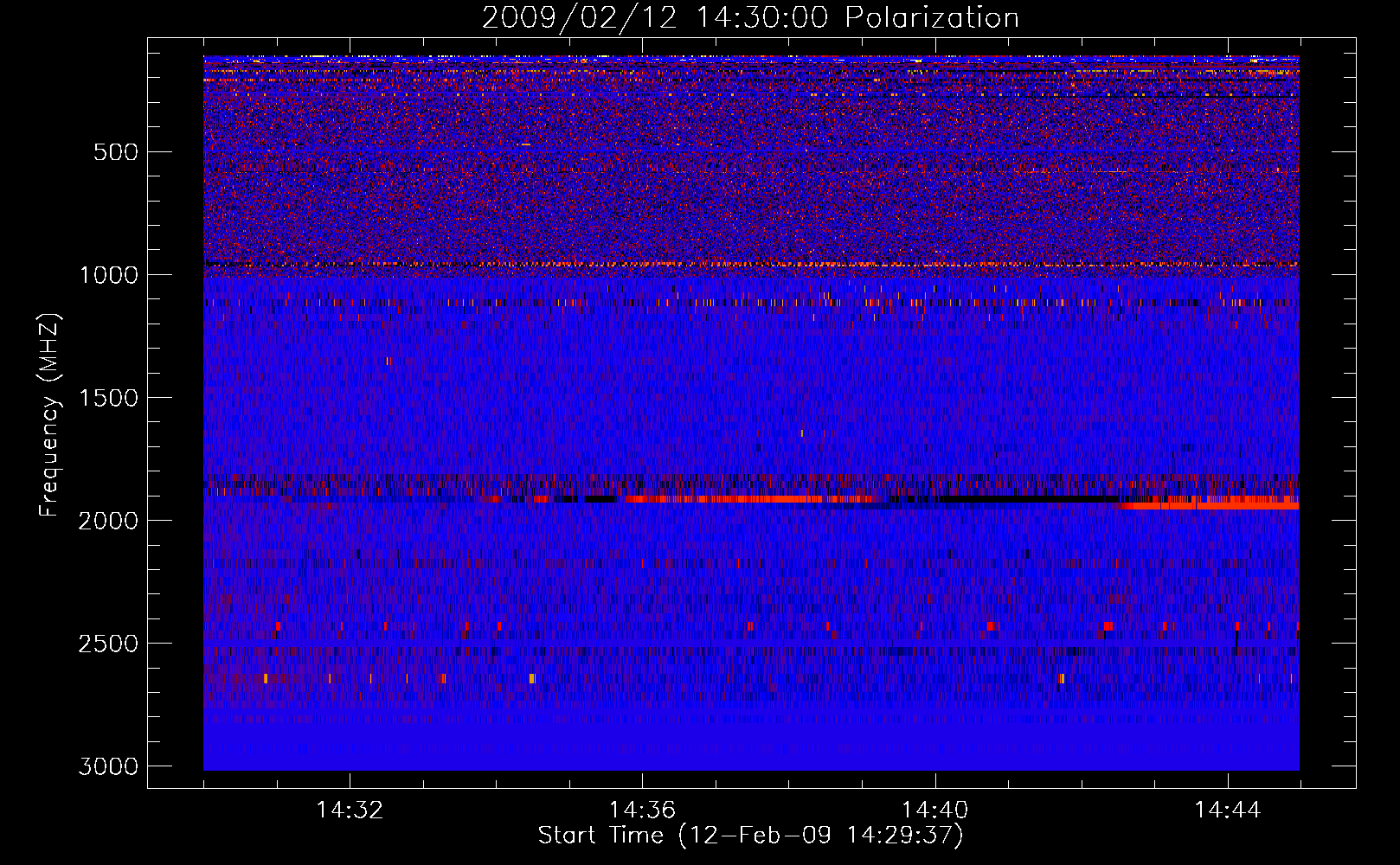
Task: Click the 14:32 time tick label
Action: 350,811
